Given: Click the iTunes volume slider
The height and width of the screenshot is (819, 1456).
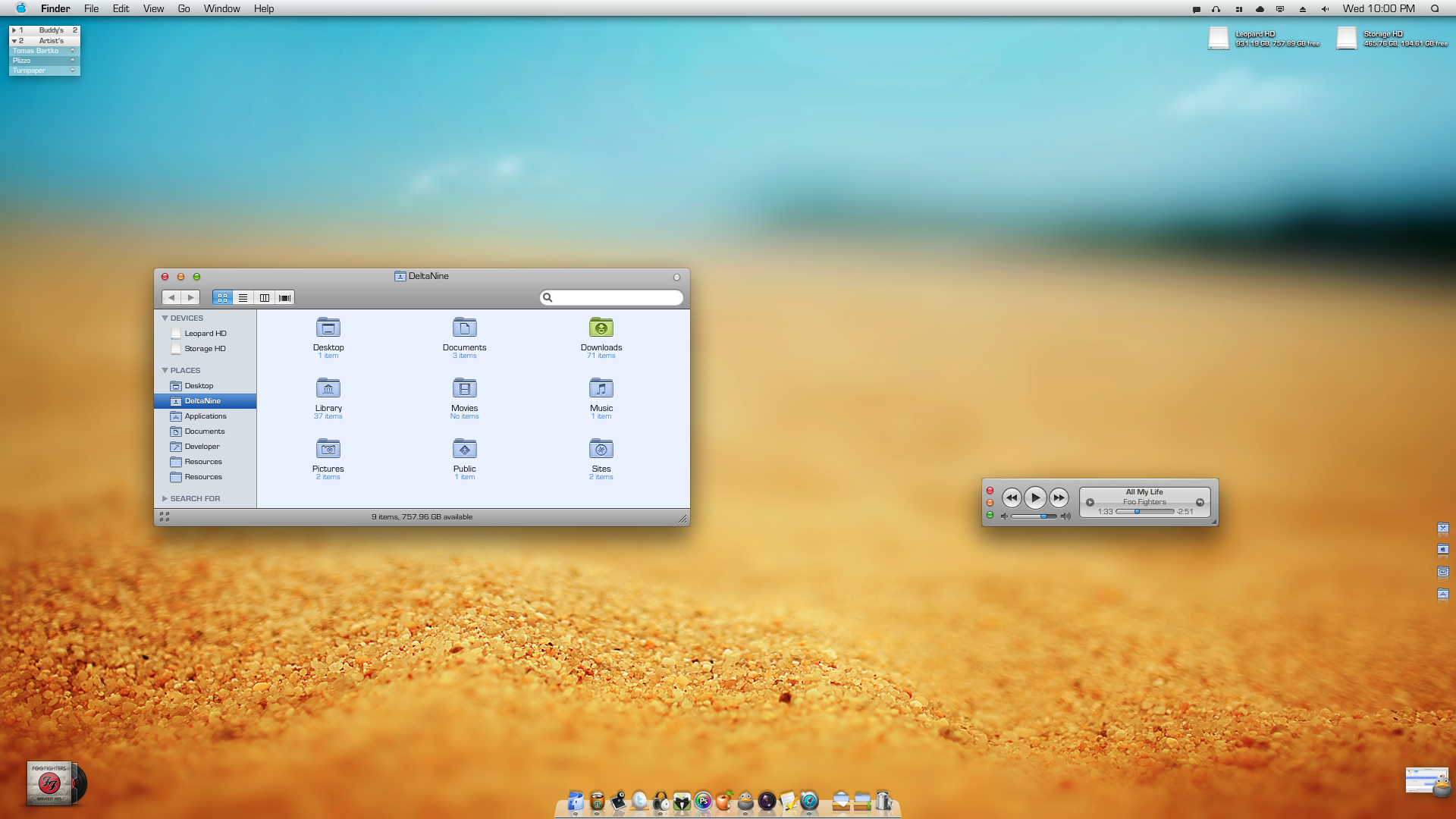Looking at the screenshot, I should (x=1034, y=516).
